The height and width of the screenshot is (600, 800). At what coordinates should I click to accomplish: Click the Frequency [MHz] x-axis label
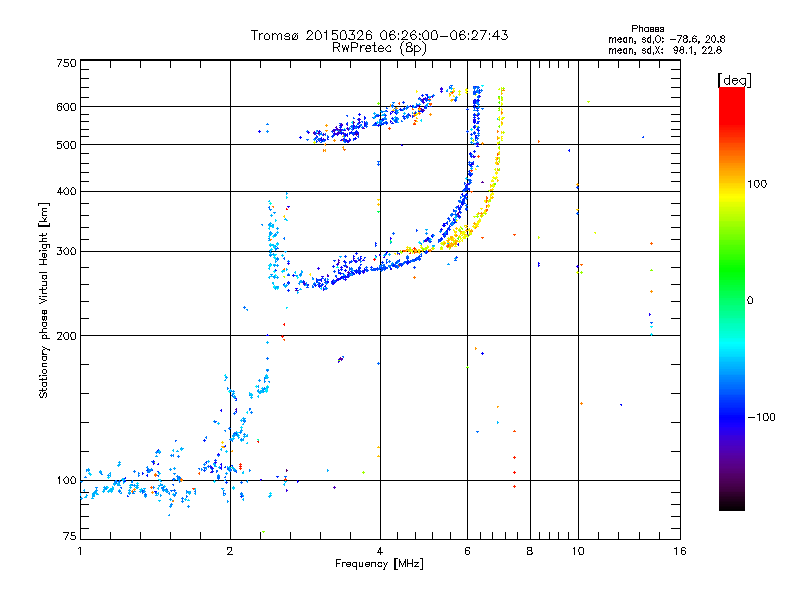coord(379,565)
